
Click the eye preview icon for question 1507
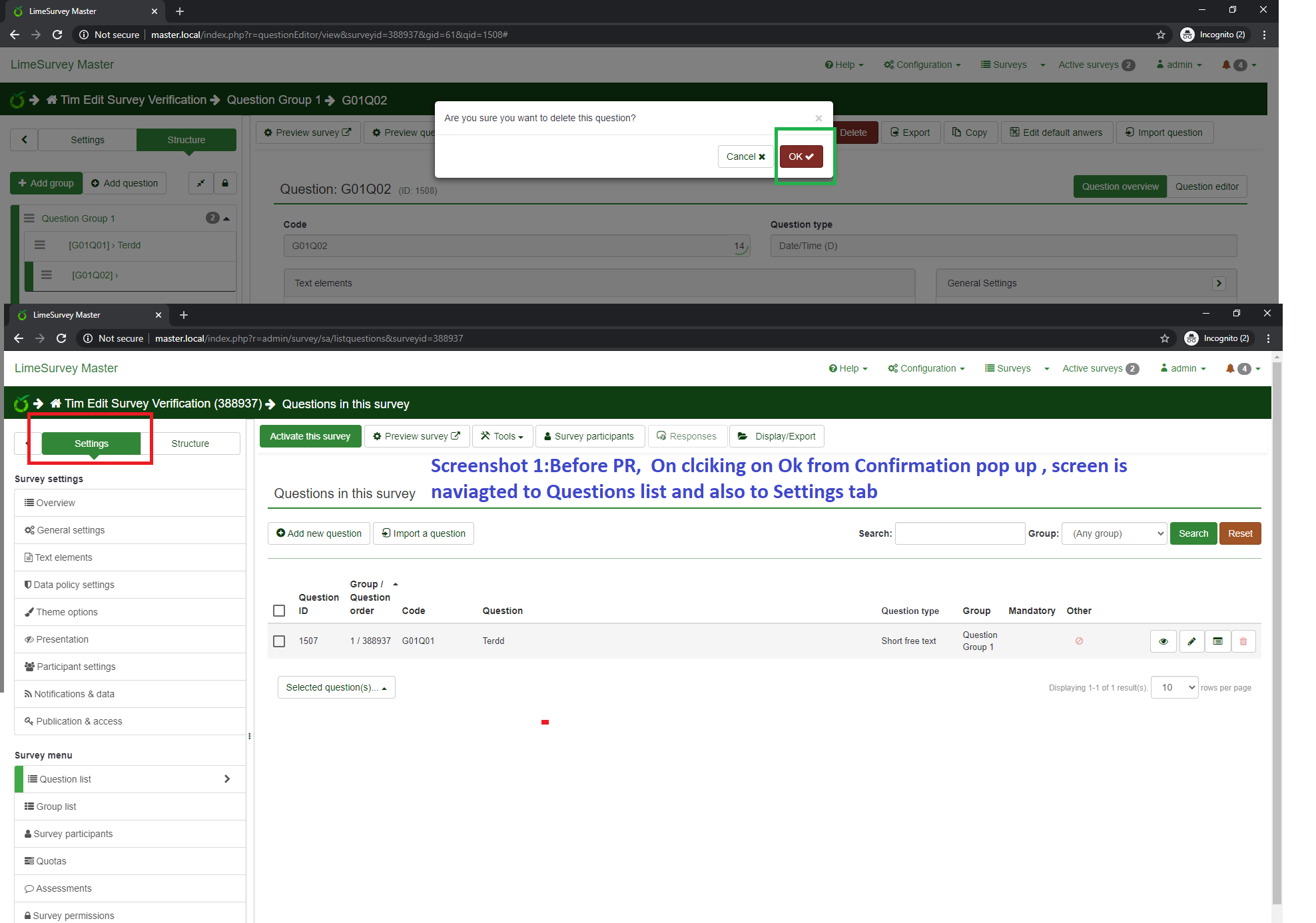pos(1163,641)
